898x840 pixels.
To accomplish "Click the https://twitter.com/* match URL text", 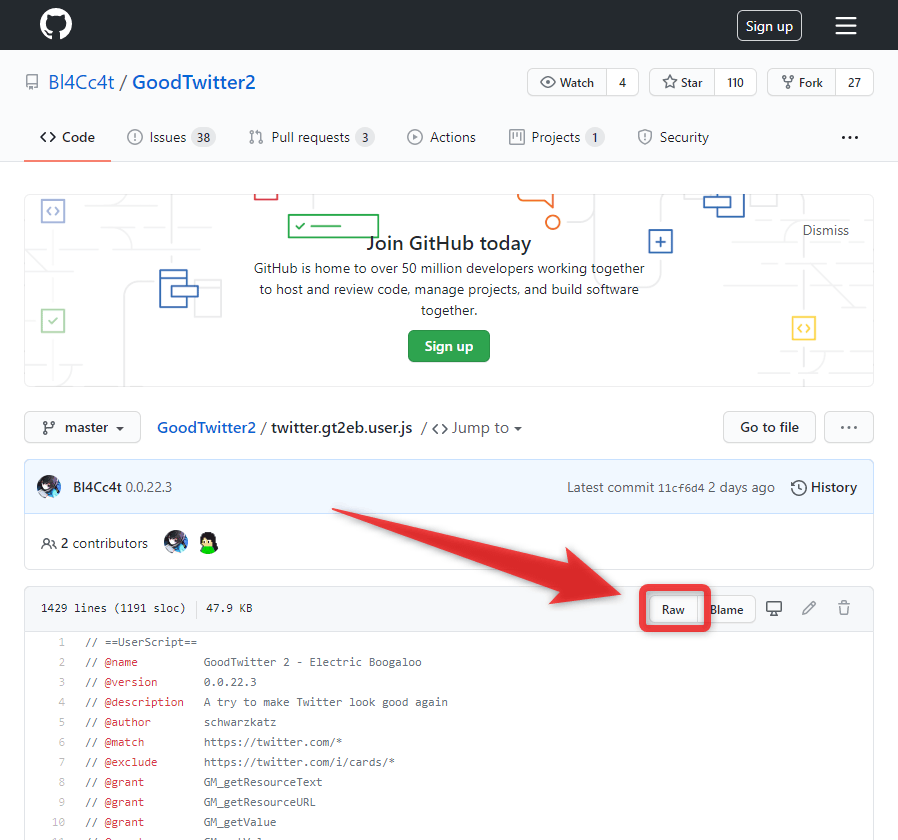I will click(x=273, y=742).
